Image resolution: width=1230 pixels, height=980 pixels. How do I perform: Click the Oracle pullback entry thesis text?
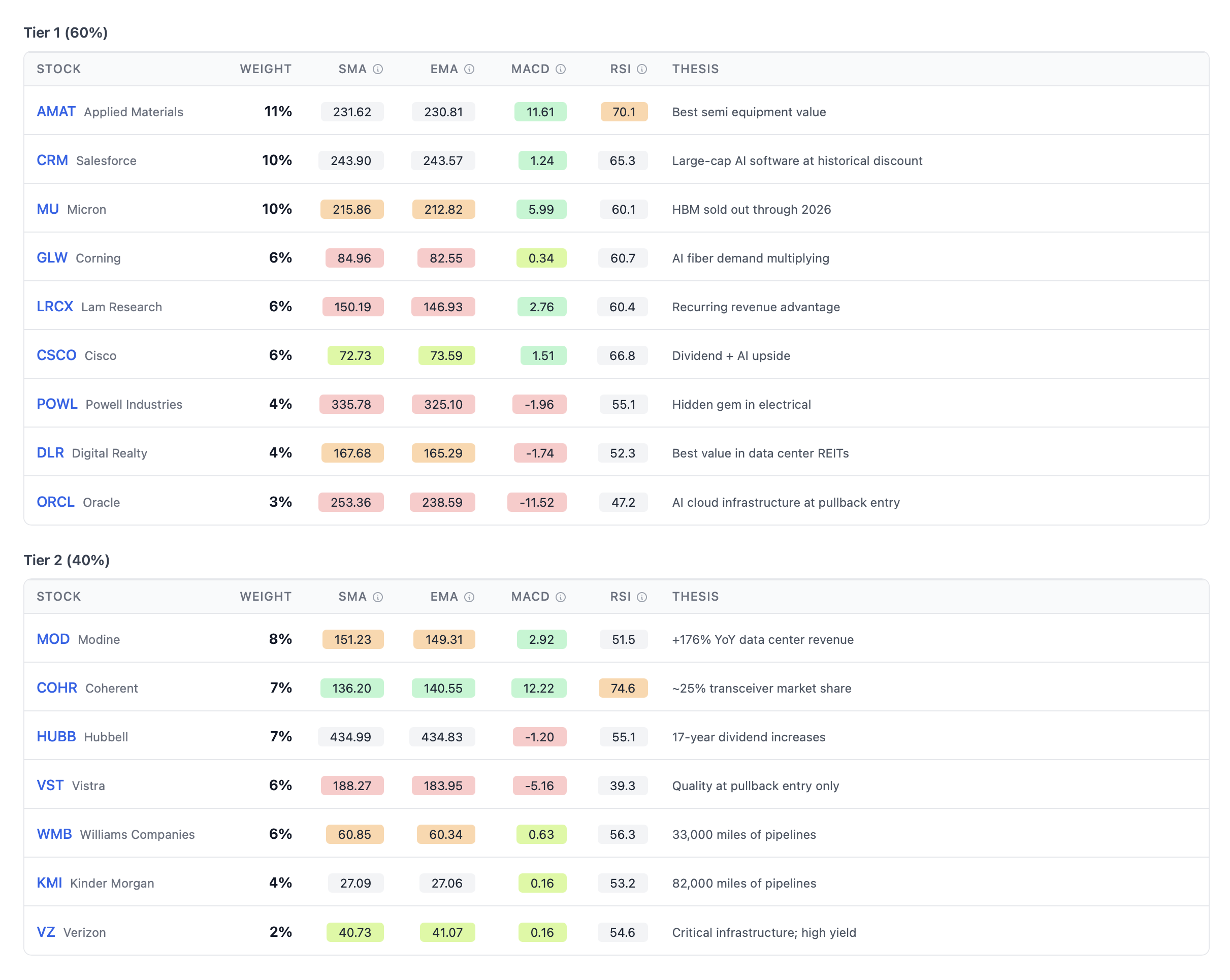tap(786, 502)
